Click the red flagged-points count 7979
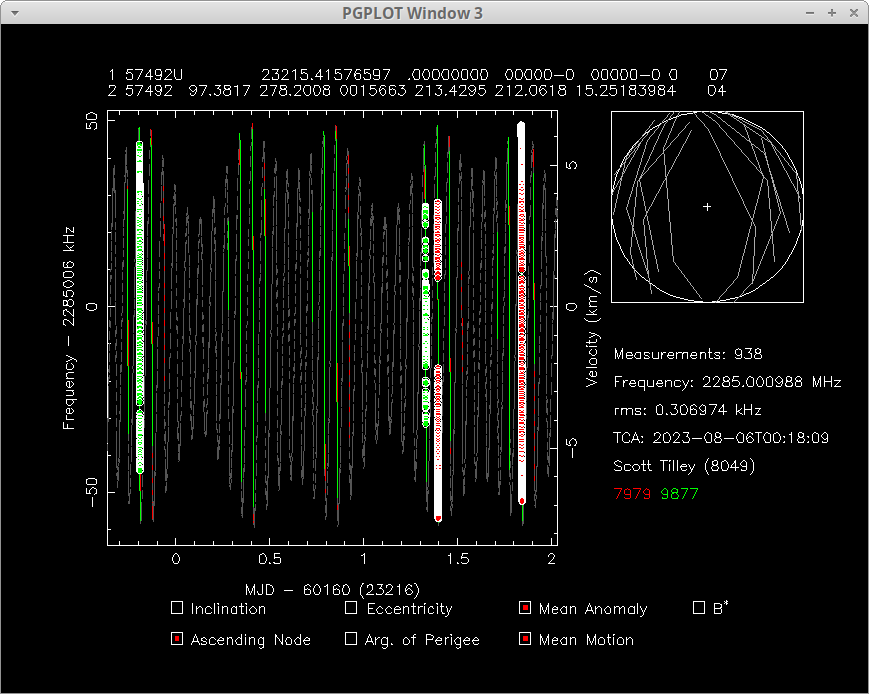This screenshot has width=869, height=694. (x=630, y=493)
